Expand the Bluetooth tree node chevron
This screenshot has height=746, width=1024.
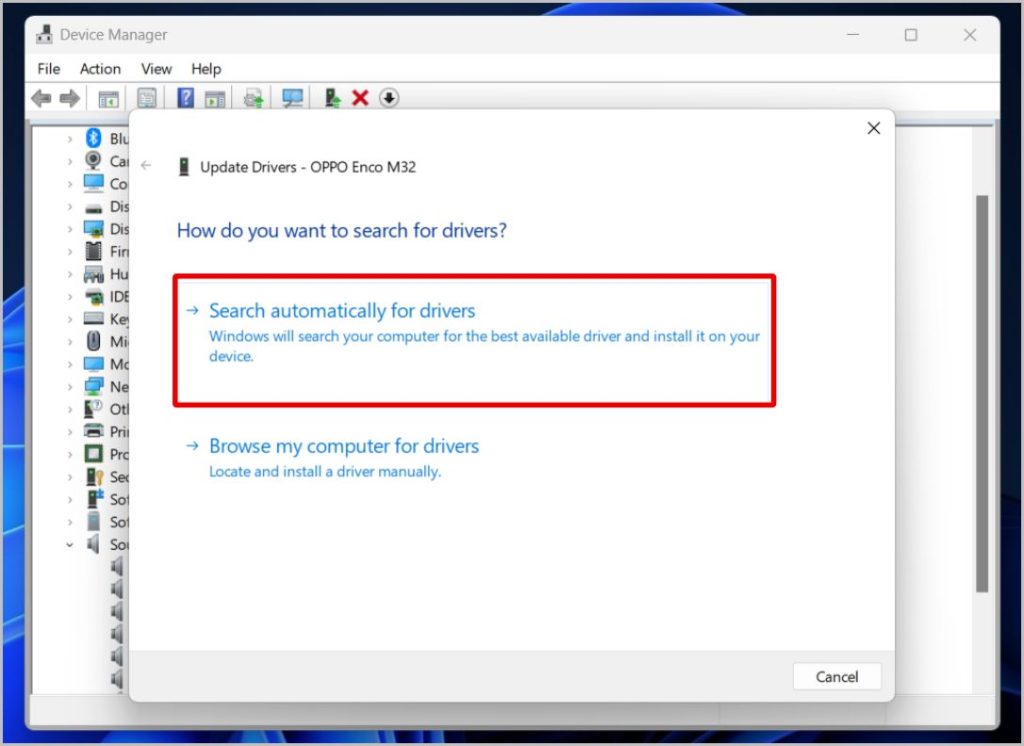coord(69,138)
